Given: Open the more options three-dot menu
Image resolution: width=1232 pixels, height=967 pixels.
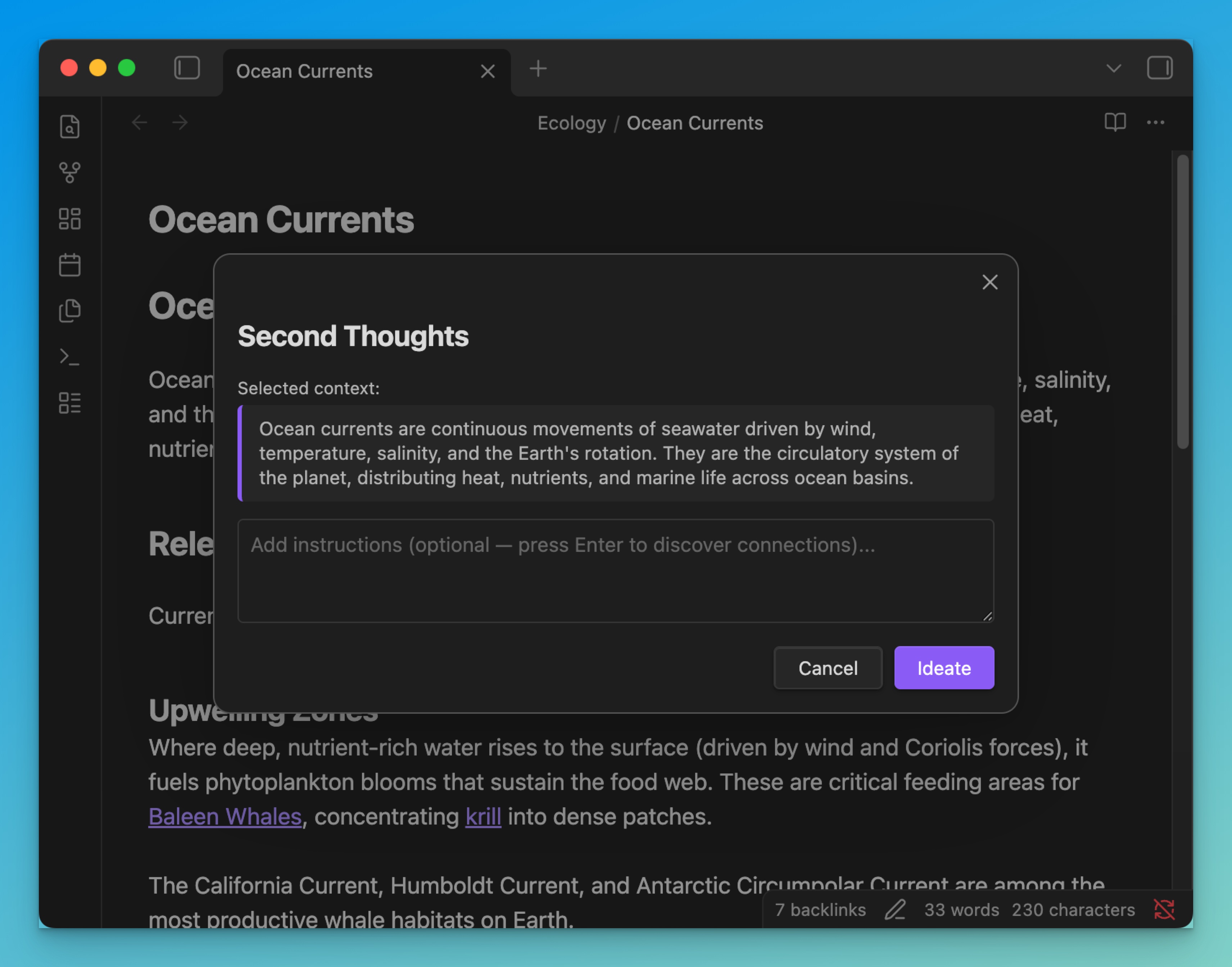Looking at the screenshot, I should (x=1155, y=122).
